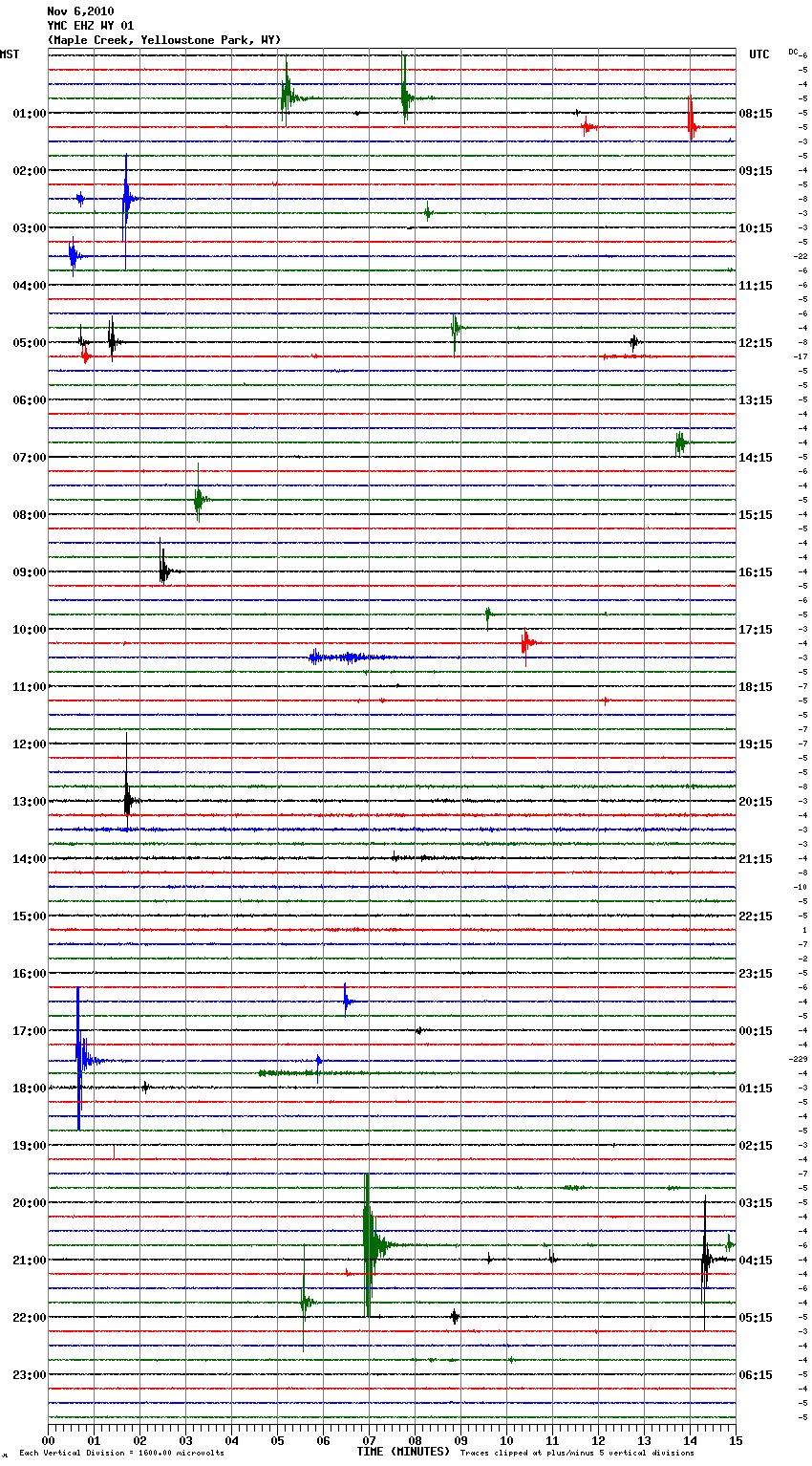Click the 03:15 UTC time label

[x=756, y=1203]
